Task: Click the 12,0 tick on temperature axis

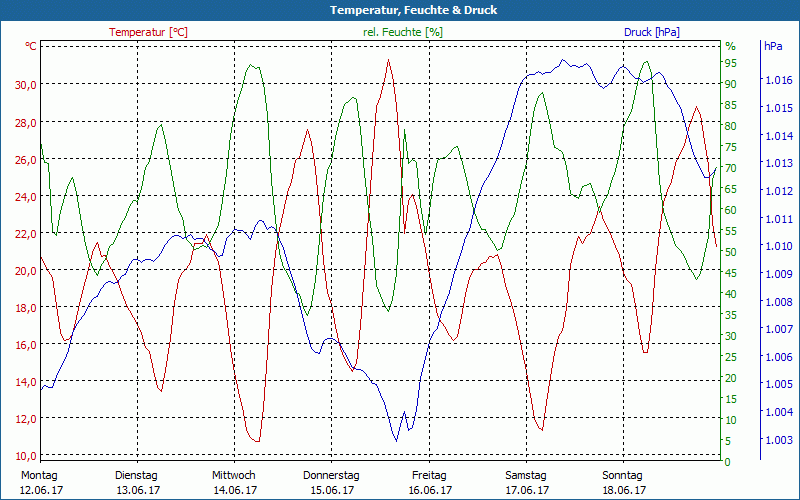Action: click(25, 419)
